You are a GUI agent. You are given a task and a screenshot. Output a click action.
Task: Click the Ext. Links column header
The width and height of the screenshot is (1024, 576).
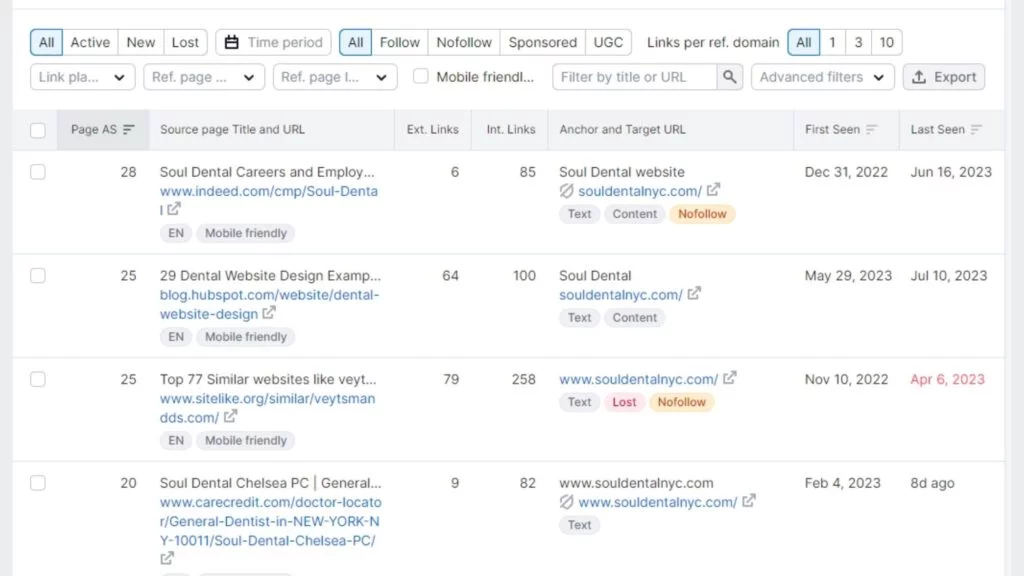[432, 129]
